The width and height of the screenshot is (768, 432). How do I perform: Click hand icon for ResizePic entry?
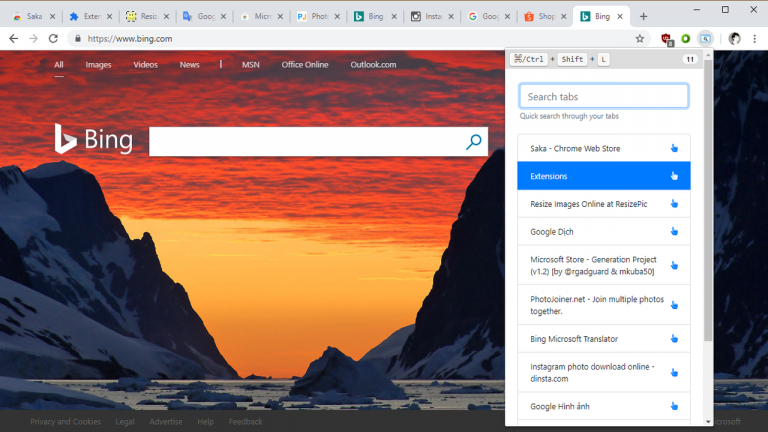coord(674,204)
